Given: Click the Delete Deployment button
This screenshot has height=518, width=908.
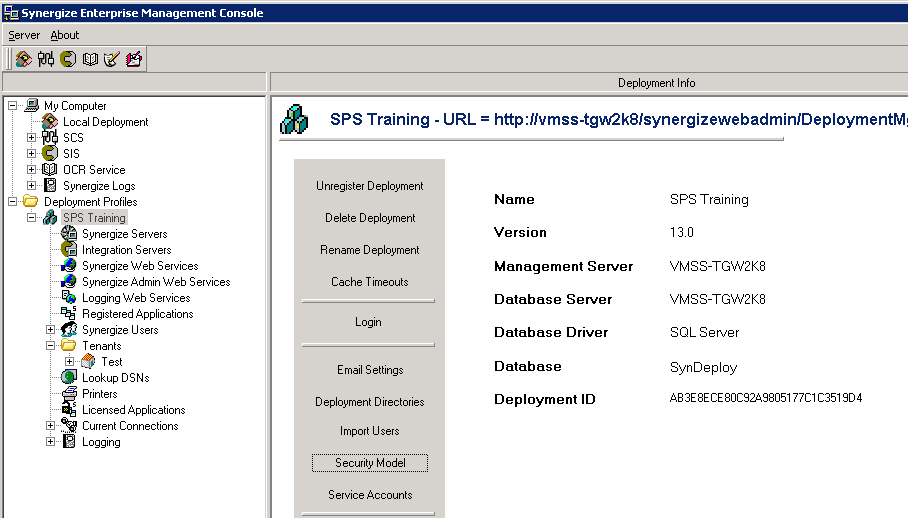Looking at the screenshot, I should click(x=369, y=218).
